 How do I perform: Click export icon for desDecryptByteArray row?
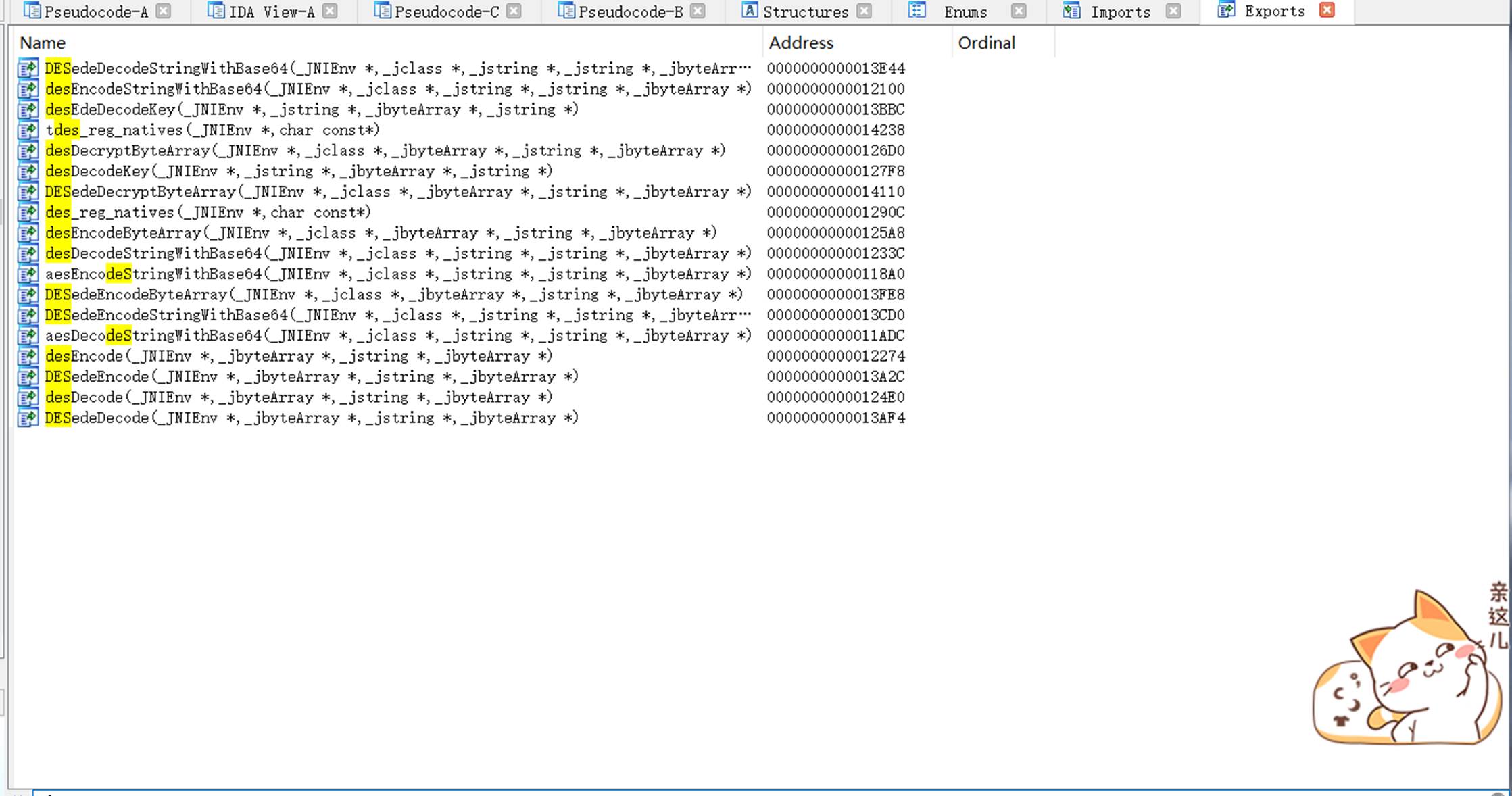tap(28, 151)
